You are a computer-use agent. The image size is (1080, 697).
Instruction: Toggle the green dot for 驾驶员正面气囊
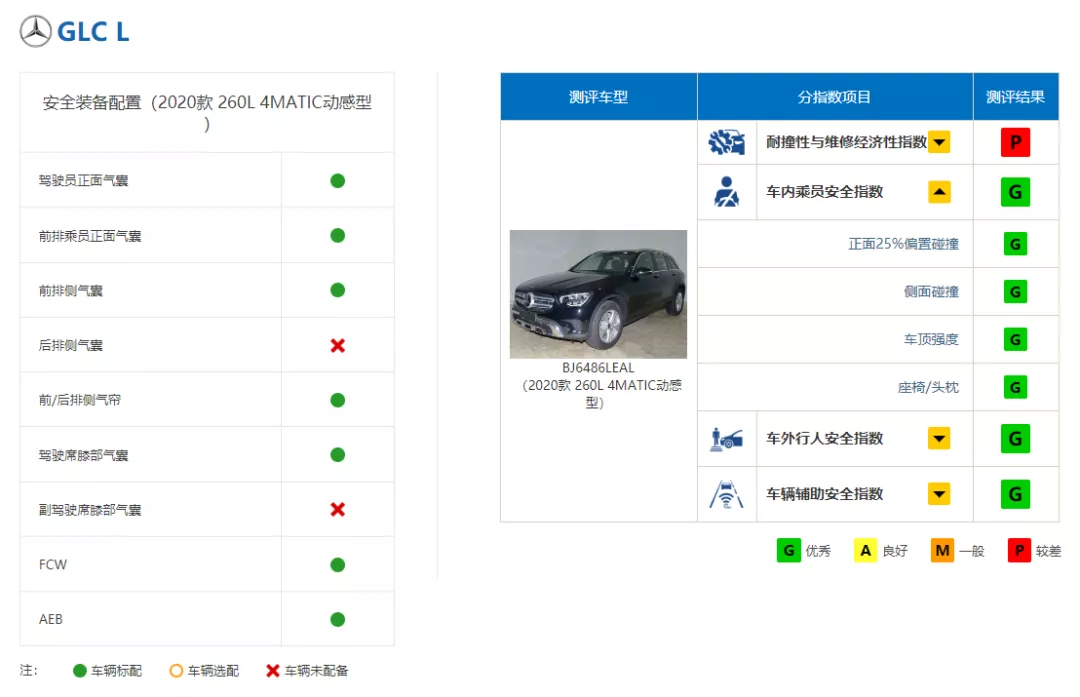coord(337,180)
